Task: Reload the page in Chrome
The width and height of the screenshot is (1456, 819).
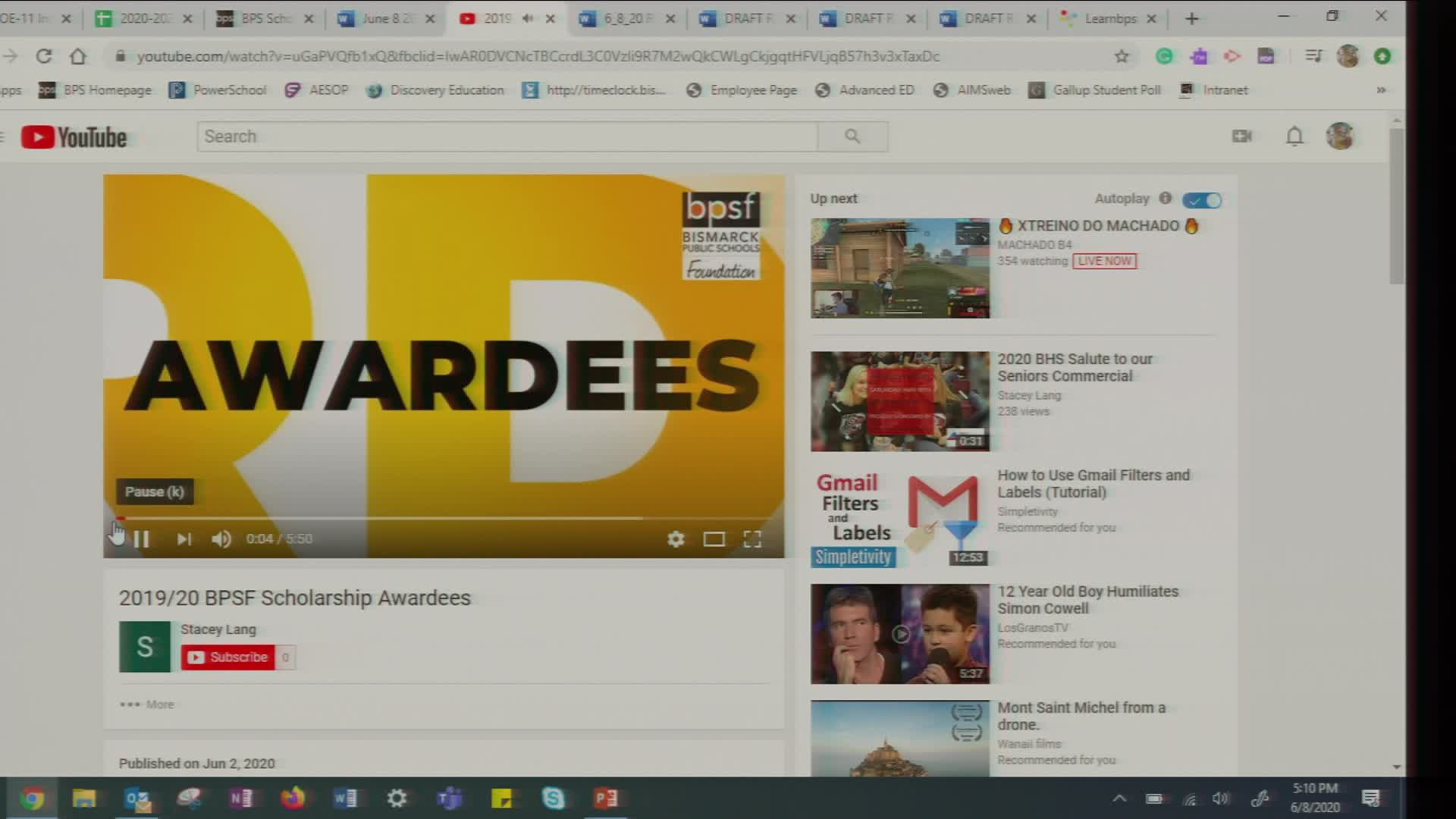Action: [x=44, y=56]
